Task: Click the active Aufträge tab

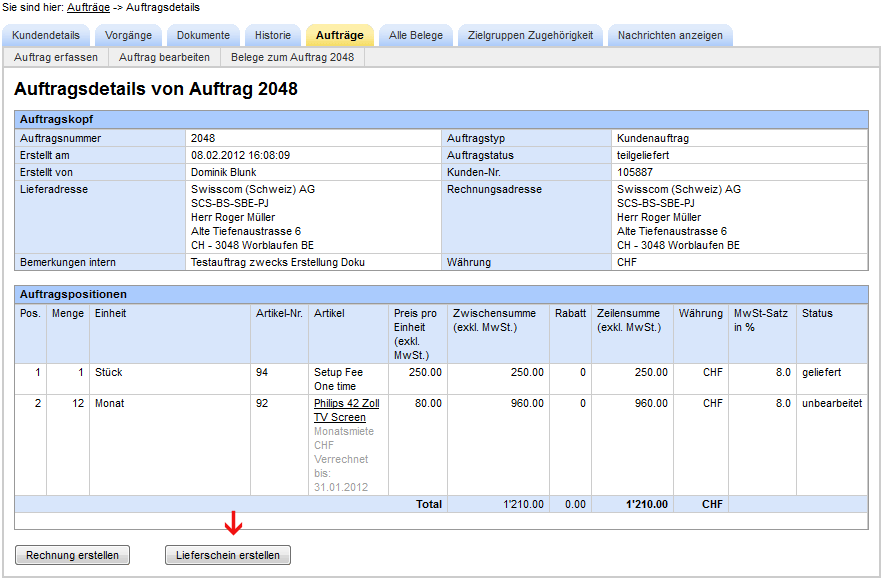Action: click(340, 36)
